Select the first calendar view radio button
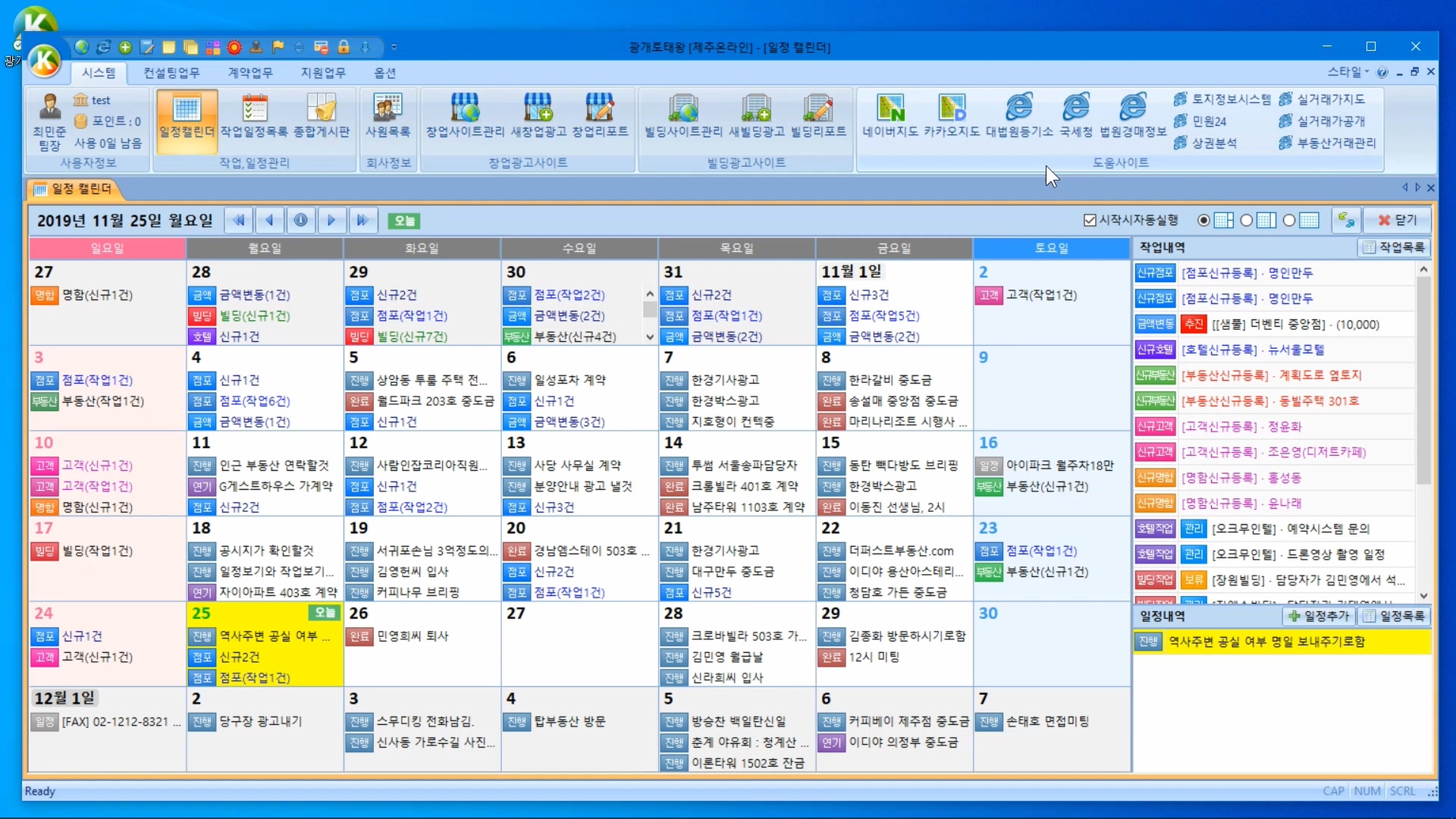1456x819 pixels. [1203, 220]
